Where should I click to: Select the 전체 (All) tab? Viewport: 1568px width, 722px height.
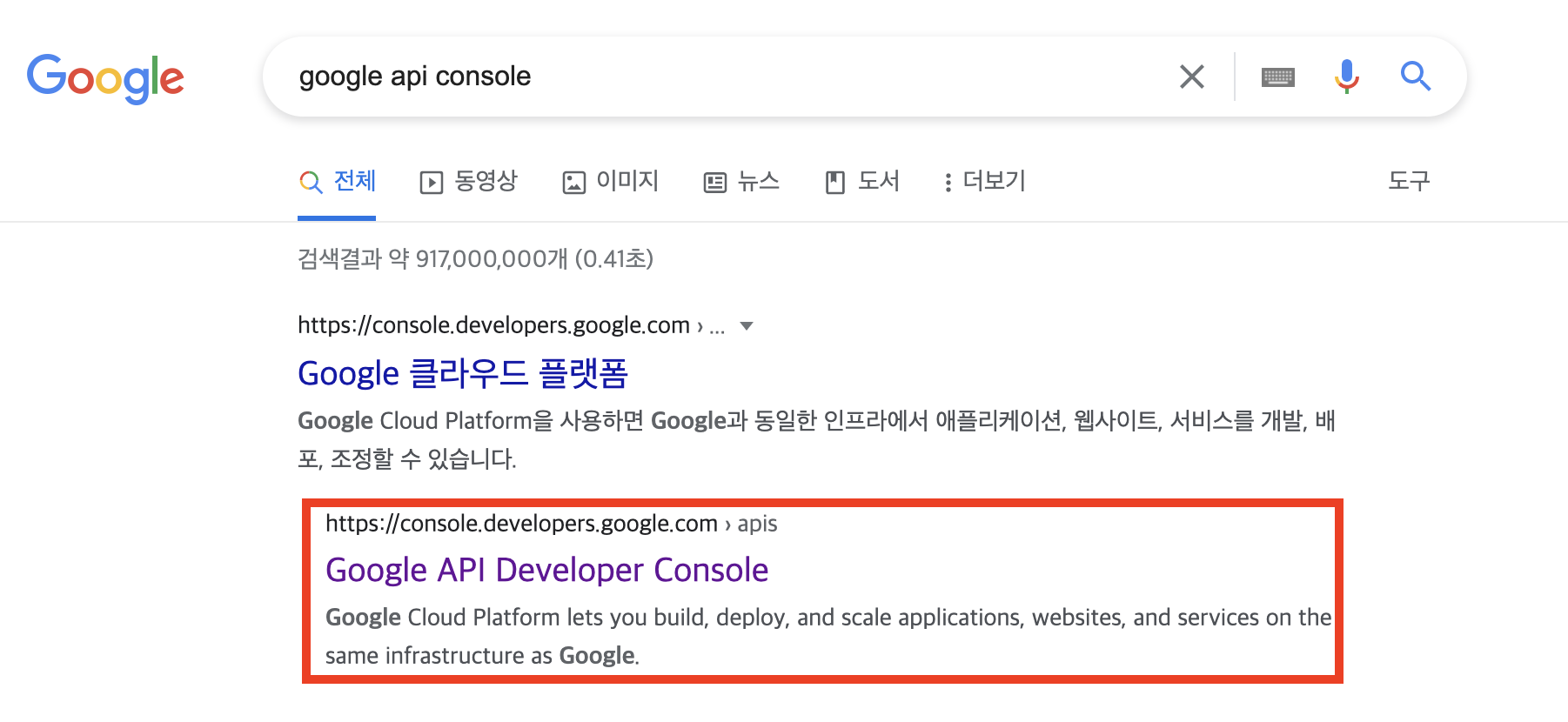coord(337,181)
